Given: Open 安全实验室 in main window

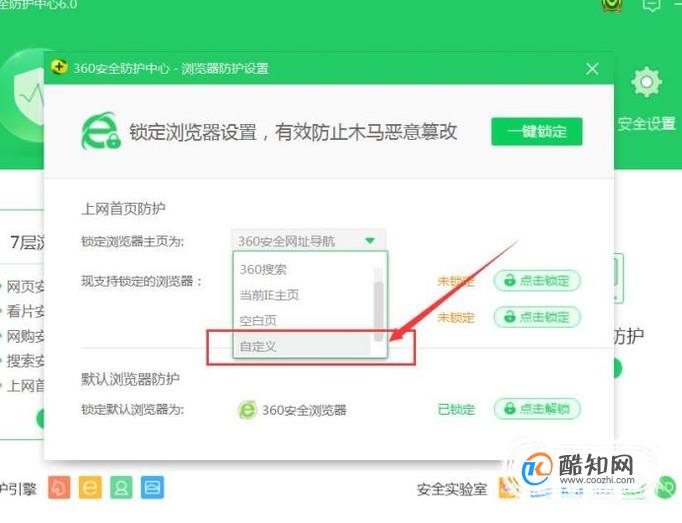Looking at the screenshot, I should coord(451,489).
